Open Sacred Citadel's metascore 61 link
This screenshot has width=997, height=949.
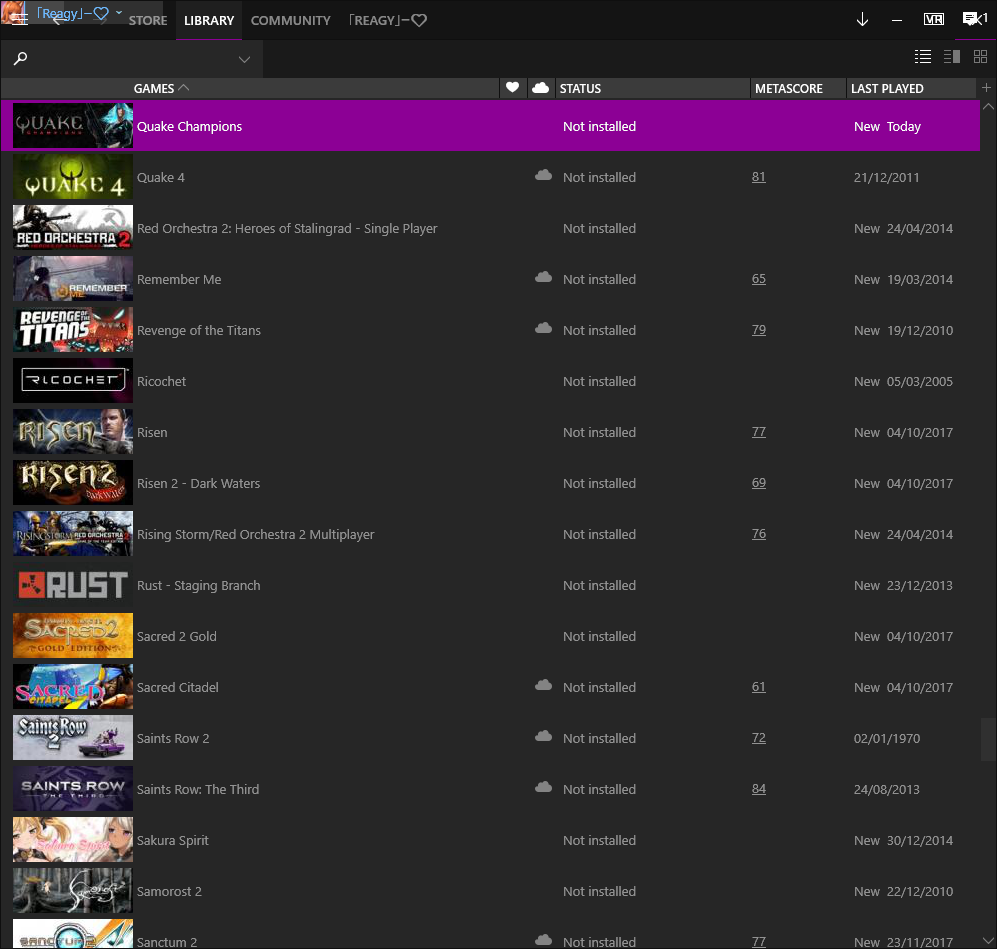point(759,686)
